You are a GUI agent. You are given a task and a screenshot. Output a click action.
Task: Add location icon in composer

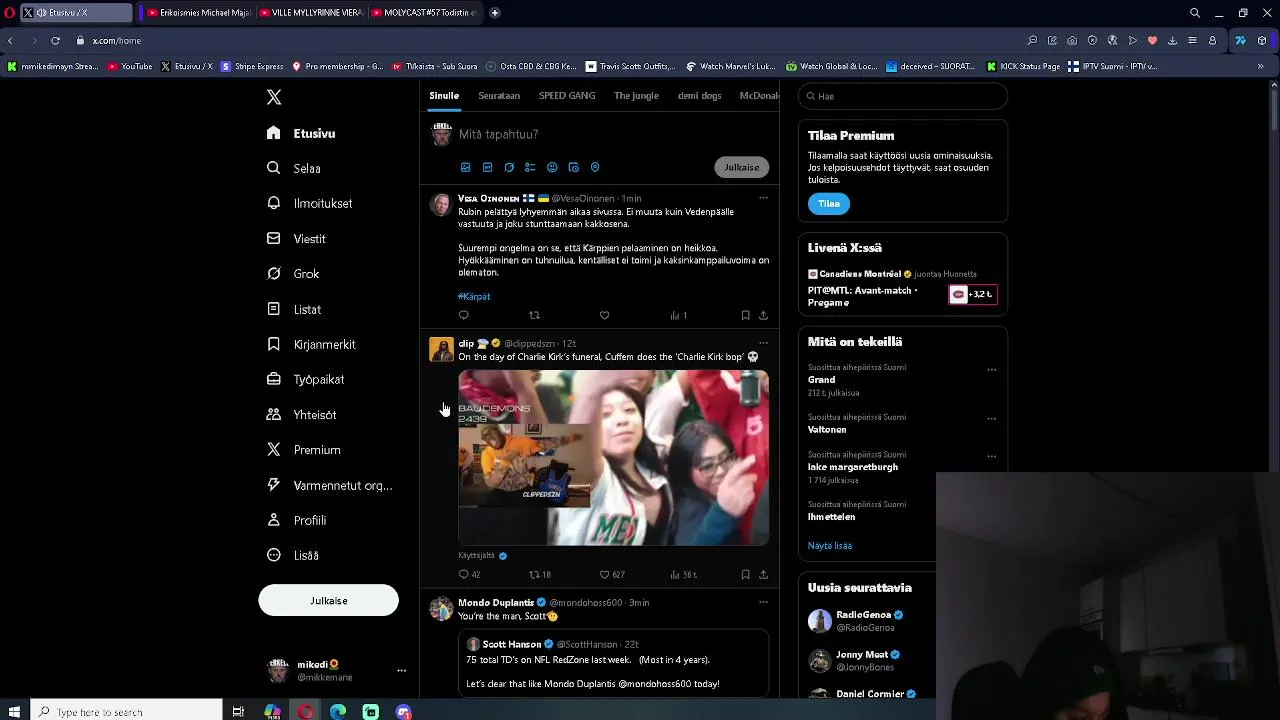[x=595, y=167]
